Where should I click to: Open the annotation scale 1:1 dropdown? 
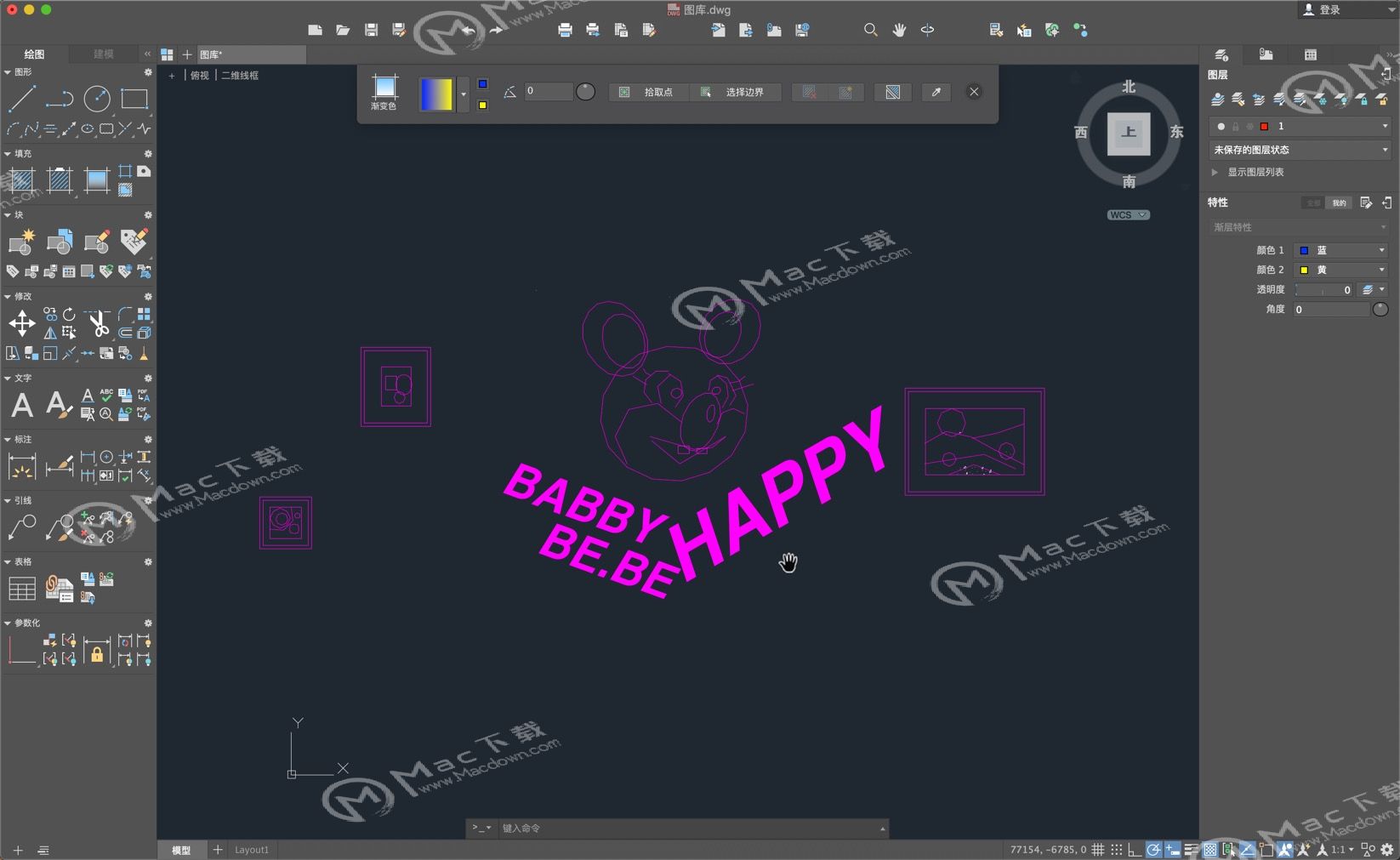point(1340,849)
